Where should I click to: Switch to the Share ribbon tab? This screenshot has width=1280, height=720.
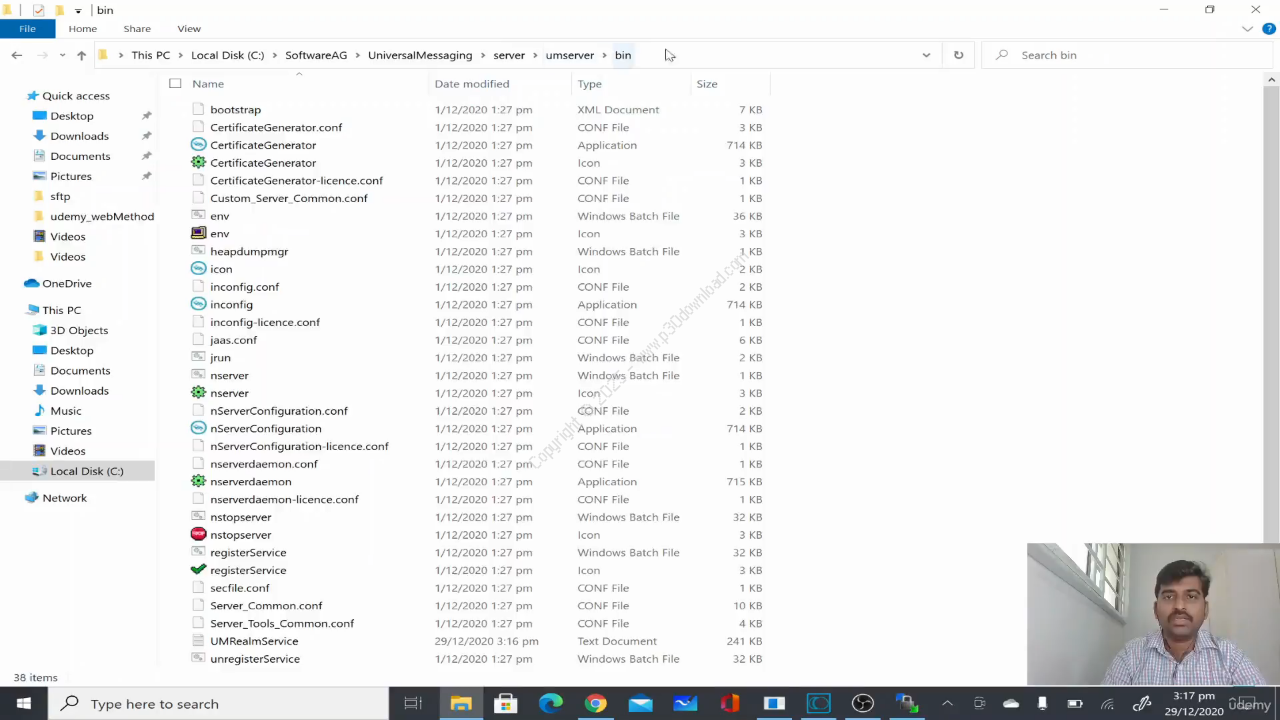tap(137, 29)
